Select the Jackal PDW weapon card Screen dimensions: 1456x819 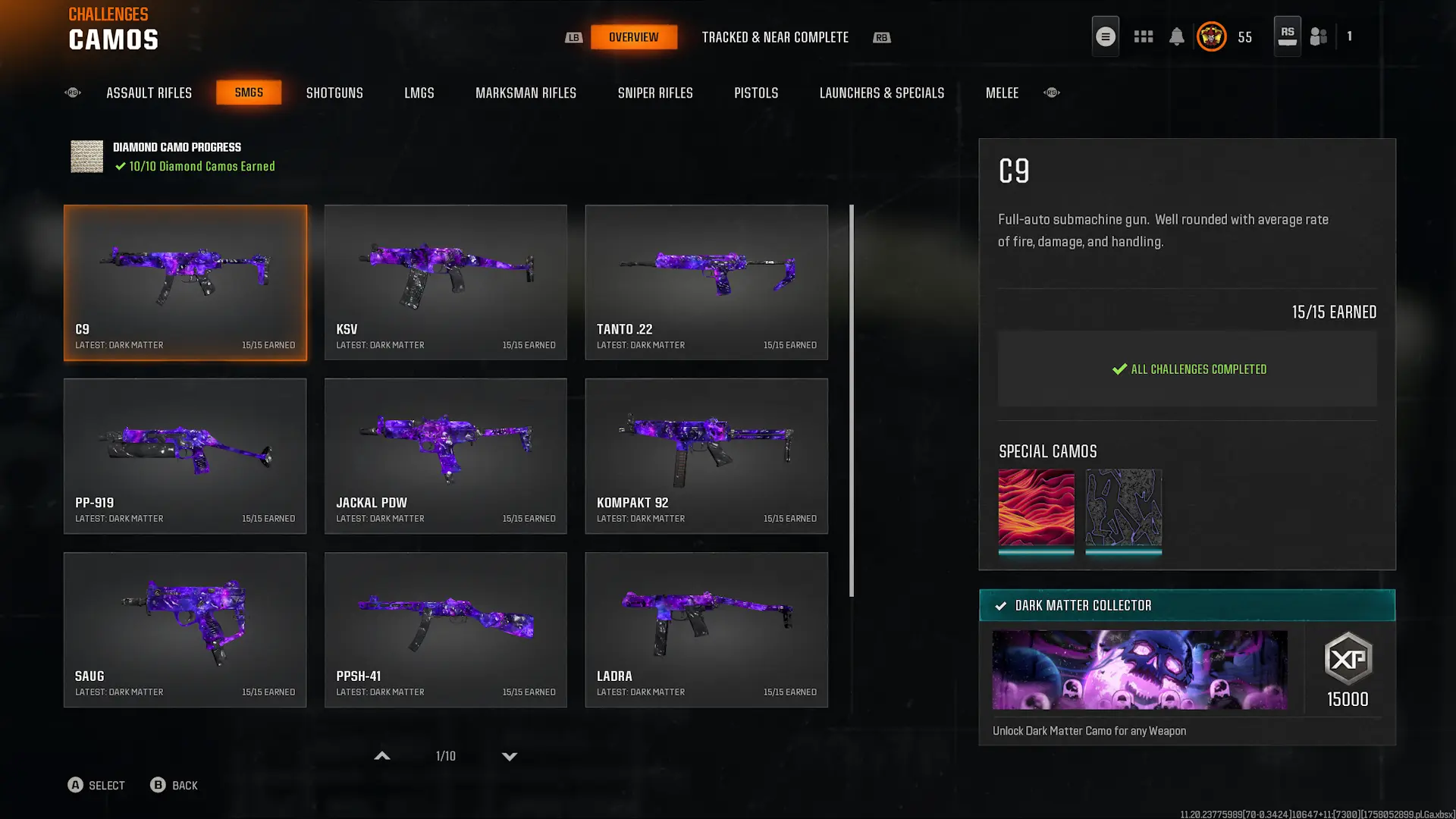point(445,456)
